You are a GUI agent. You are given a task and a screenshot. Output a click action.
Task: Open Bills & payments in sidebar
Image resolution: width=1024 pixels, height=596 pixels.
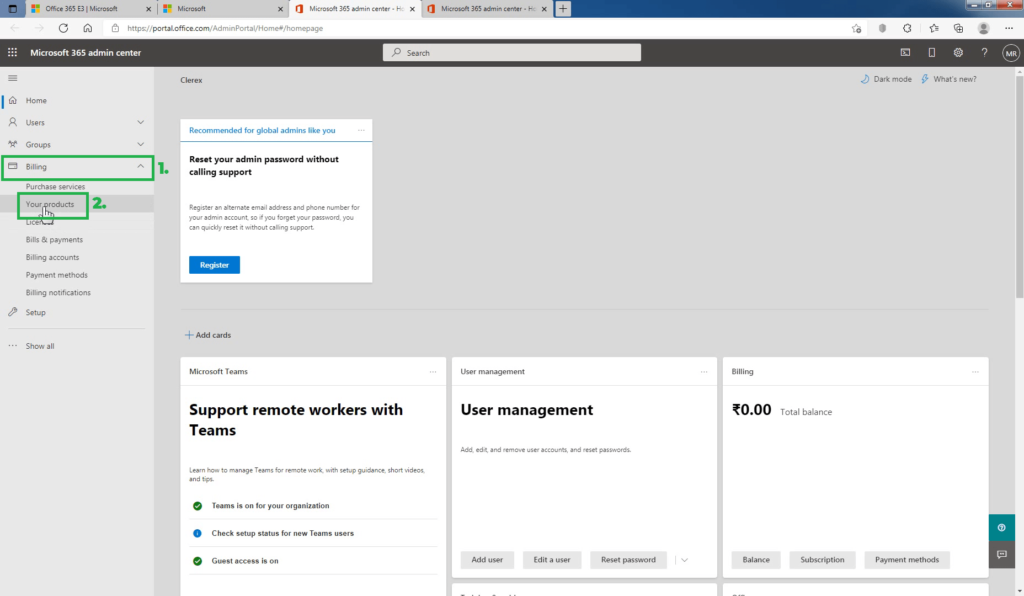(54, 240)
